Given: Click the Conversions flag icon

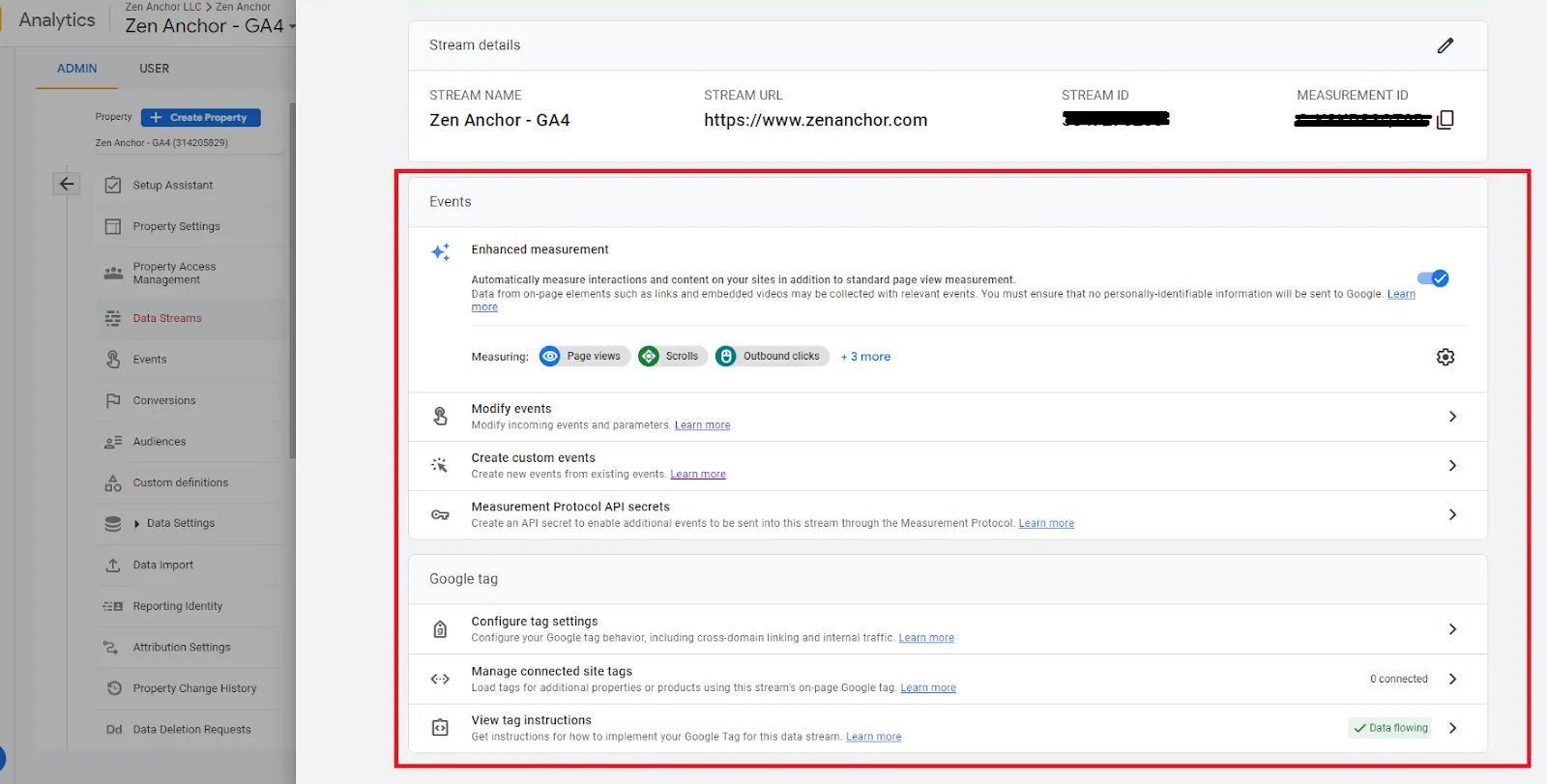Looking at the screenshot, I should click(113, 400).
